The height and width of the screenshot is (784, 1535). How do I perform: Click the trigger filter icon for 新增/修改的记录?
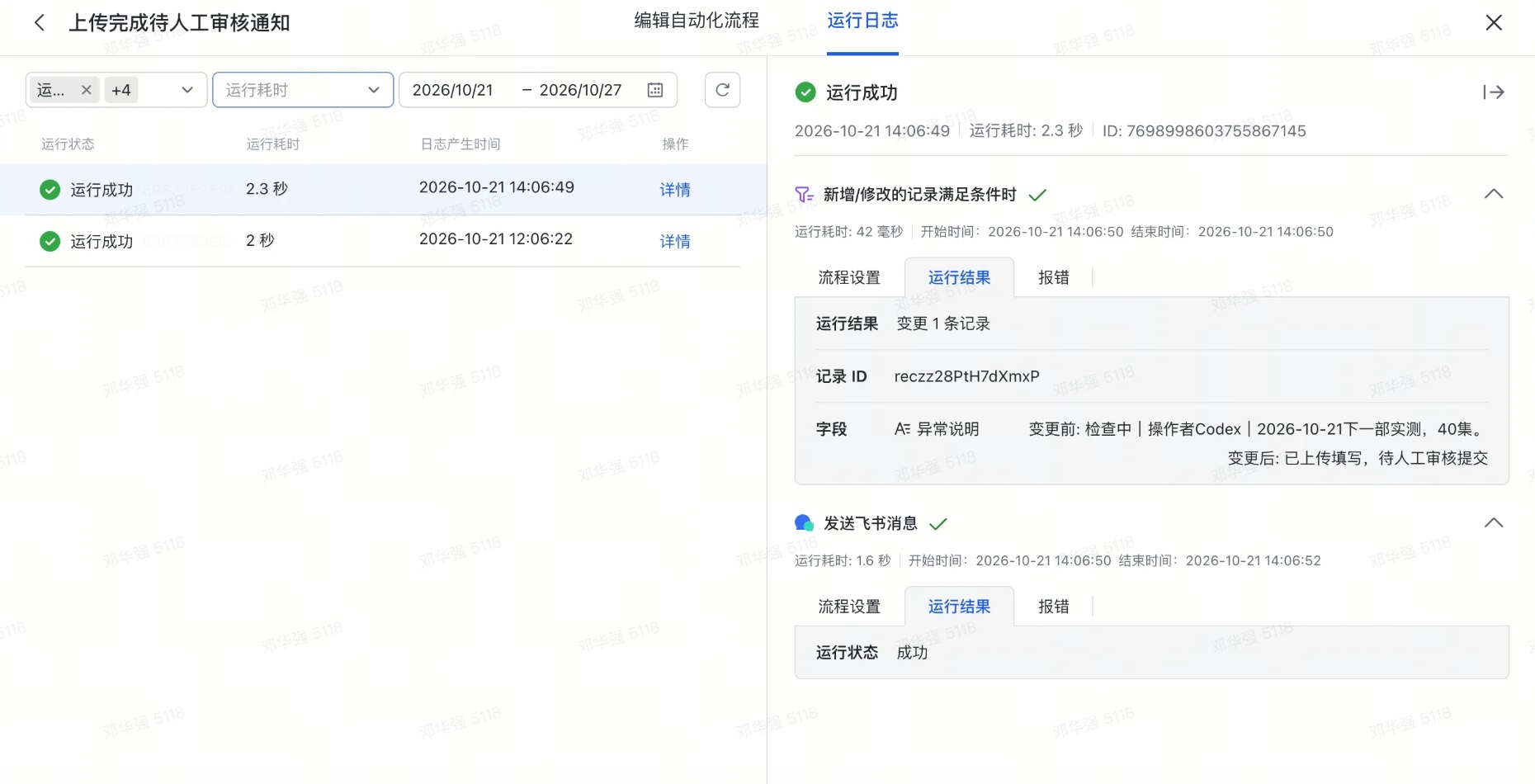click(804, 195)
